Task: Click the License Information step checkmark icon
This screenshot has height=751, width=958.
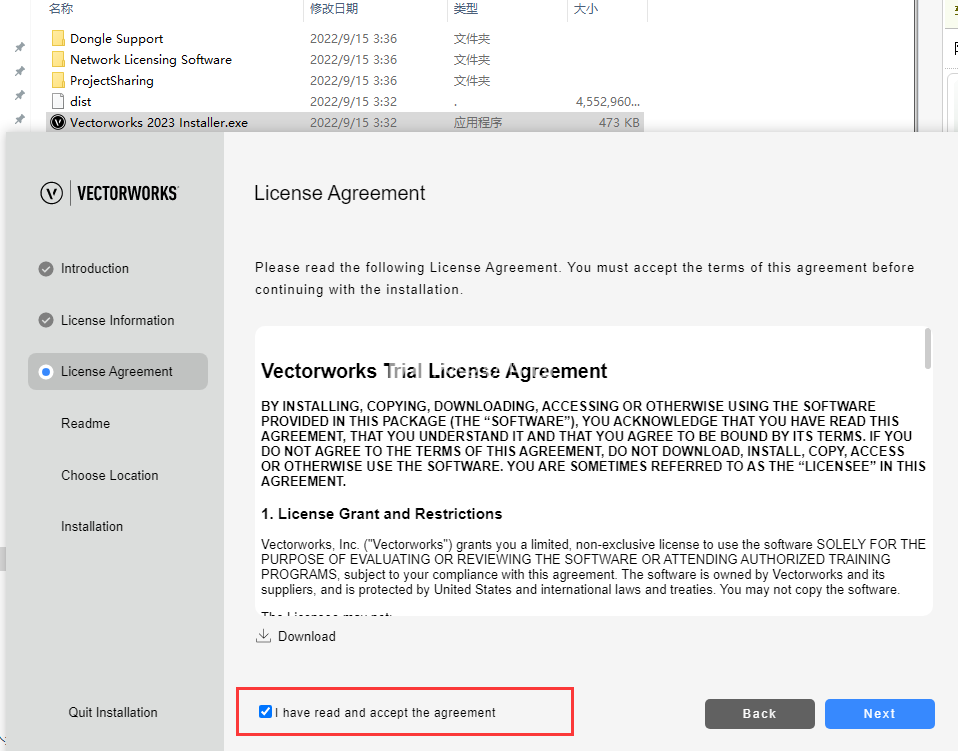Action: pyautogui.click(x=46, y=320)
